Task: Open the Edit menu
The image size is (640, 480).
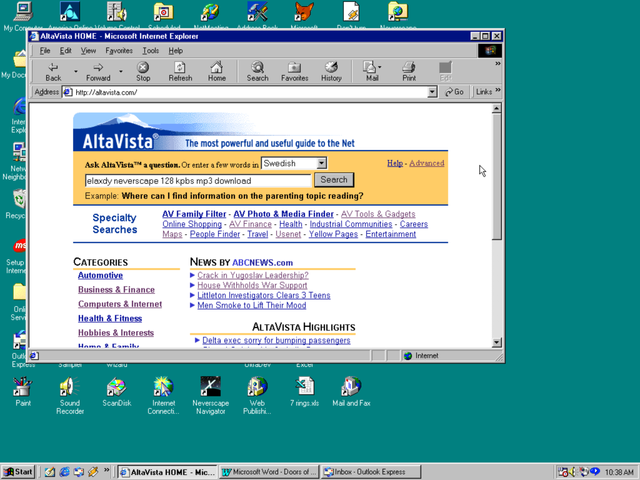Action: 65,51
